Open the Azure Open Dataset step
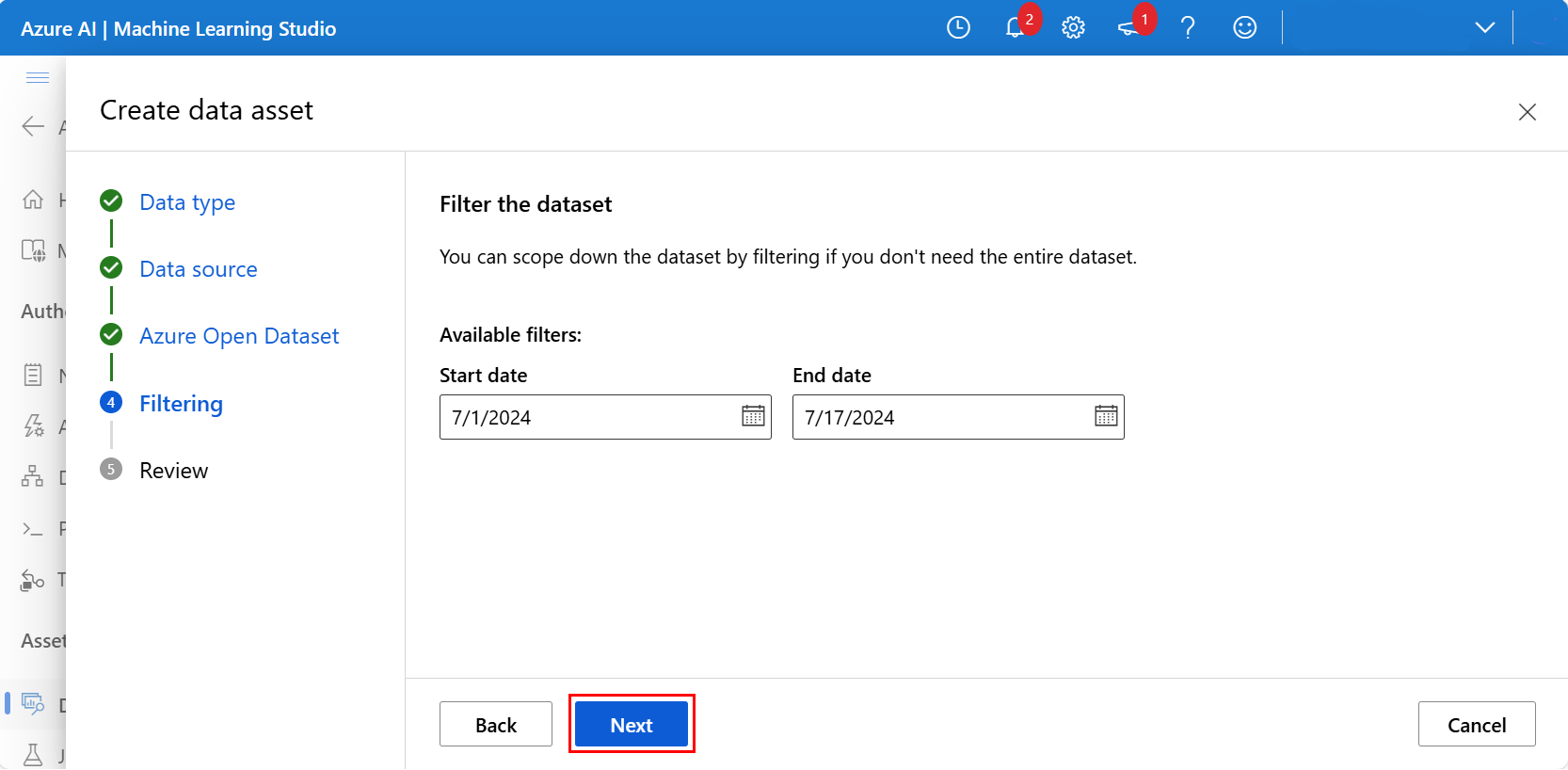 tap(239, 336)
